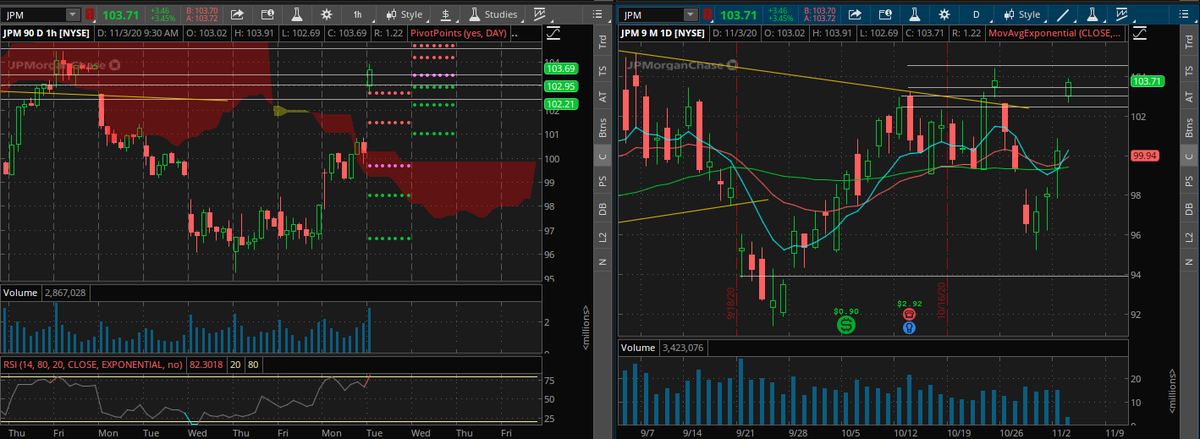Open the AT sidebar tab in left chart

tap(602, 98)
